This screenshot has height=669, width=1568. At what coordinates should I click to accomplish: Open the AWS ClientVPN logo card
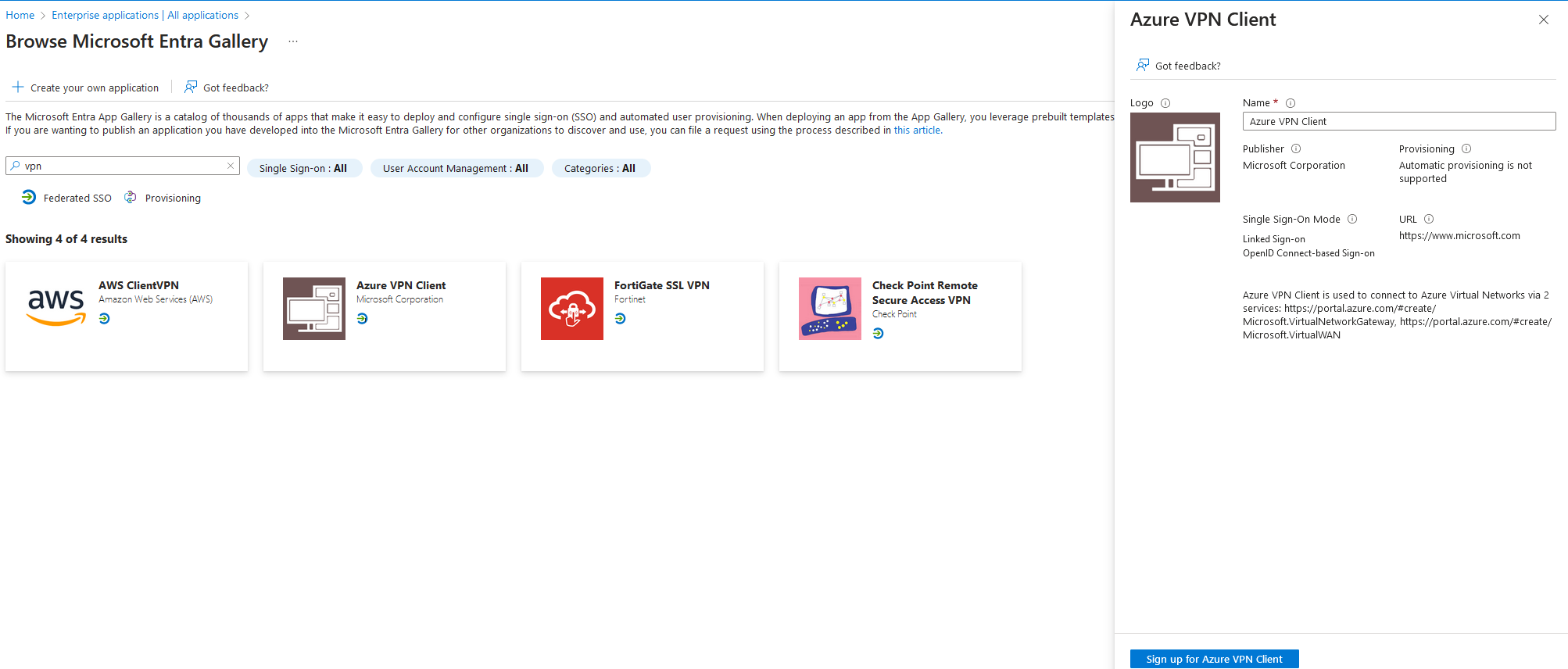[56, 309]
